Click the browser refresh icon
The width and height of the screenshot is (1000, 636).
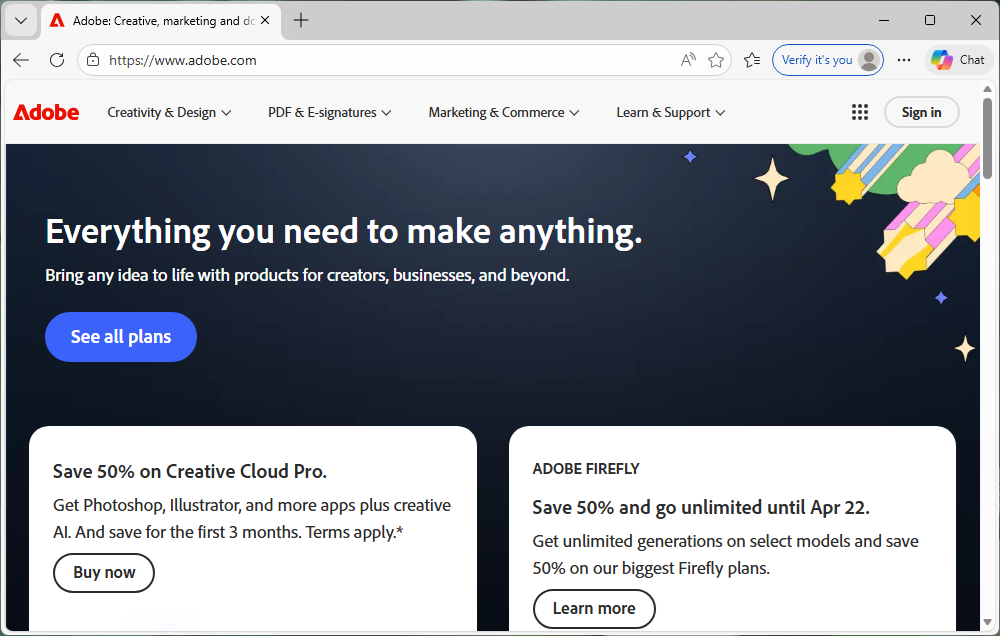57,60
